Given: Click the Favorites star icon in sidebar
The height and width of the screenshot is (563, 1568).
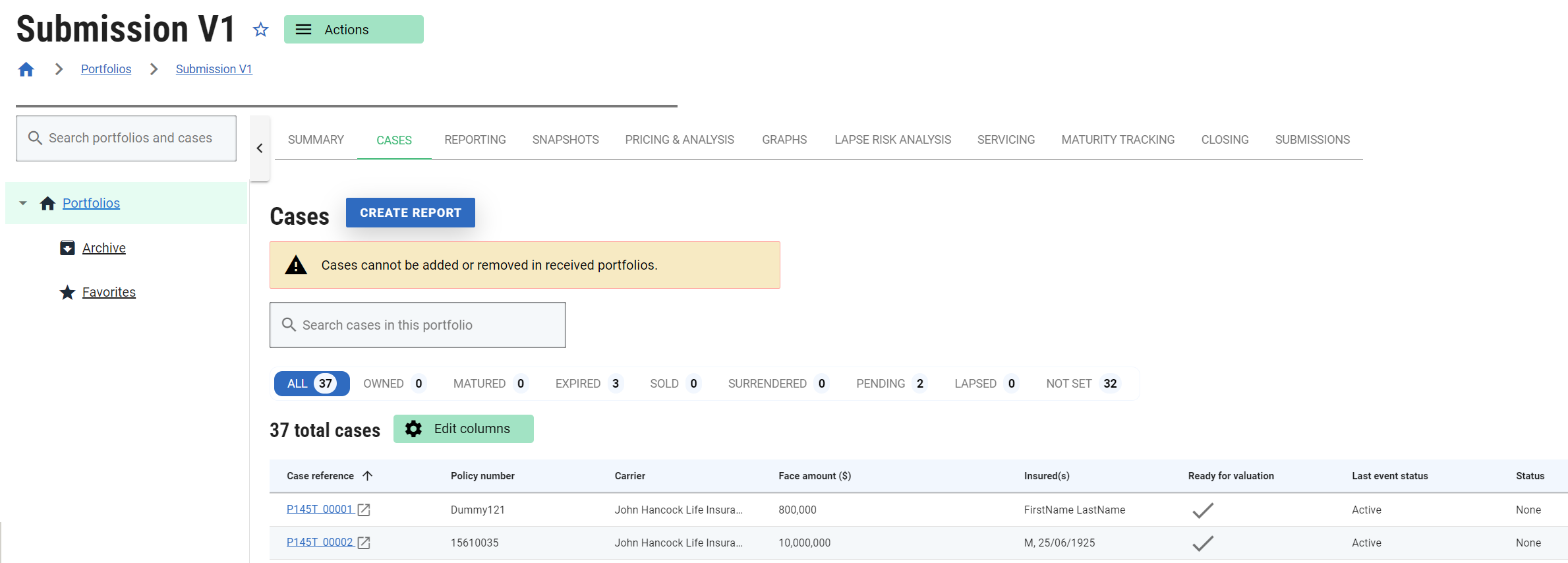Looking at the screenshot, I should click(x=67, y=292).
